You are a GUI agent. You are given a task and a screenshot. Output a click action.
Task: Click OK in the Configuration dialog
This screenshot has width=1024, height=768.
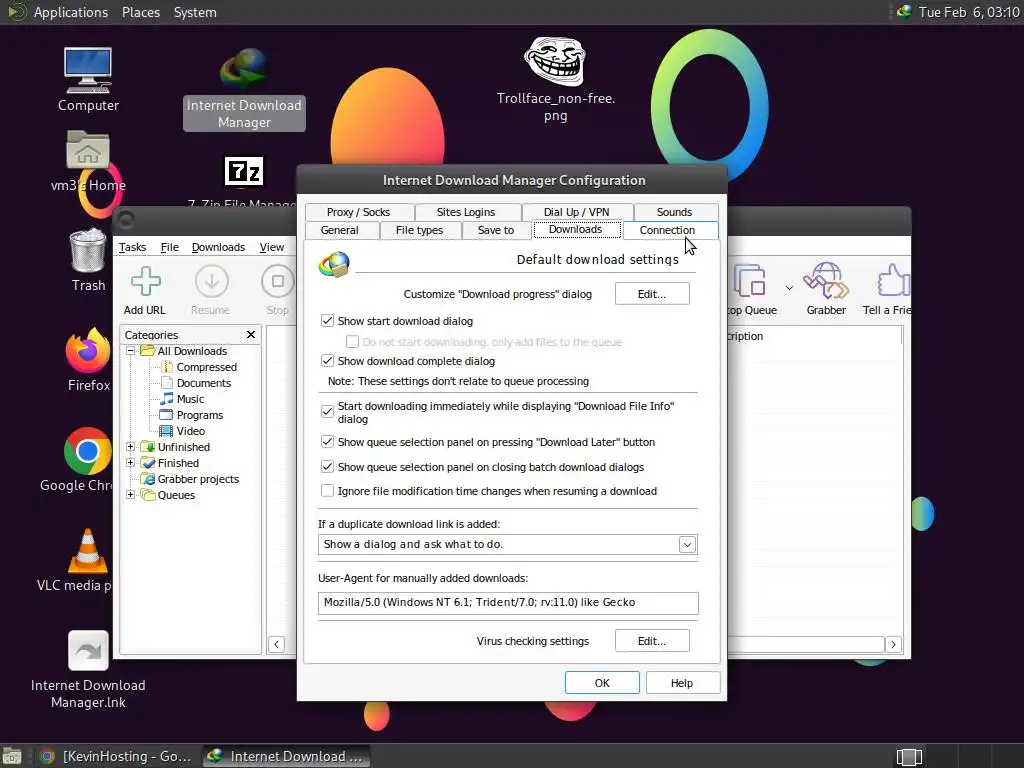pyautogui.click(x=602, y=682)
